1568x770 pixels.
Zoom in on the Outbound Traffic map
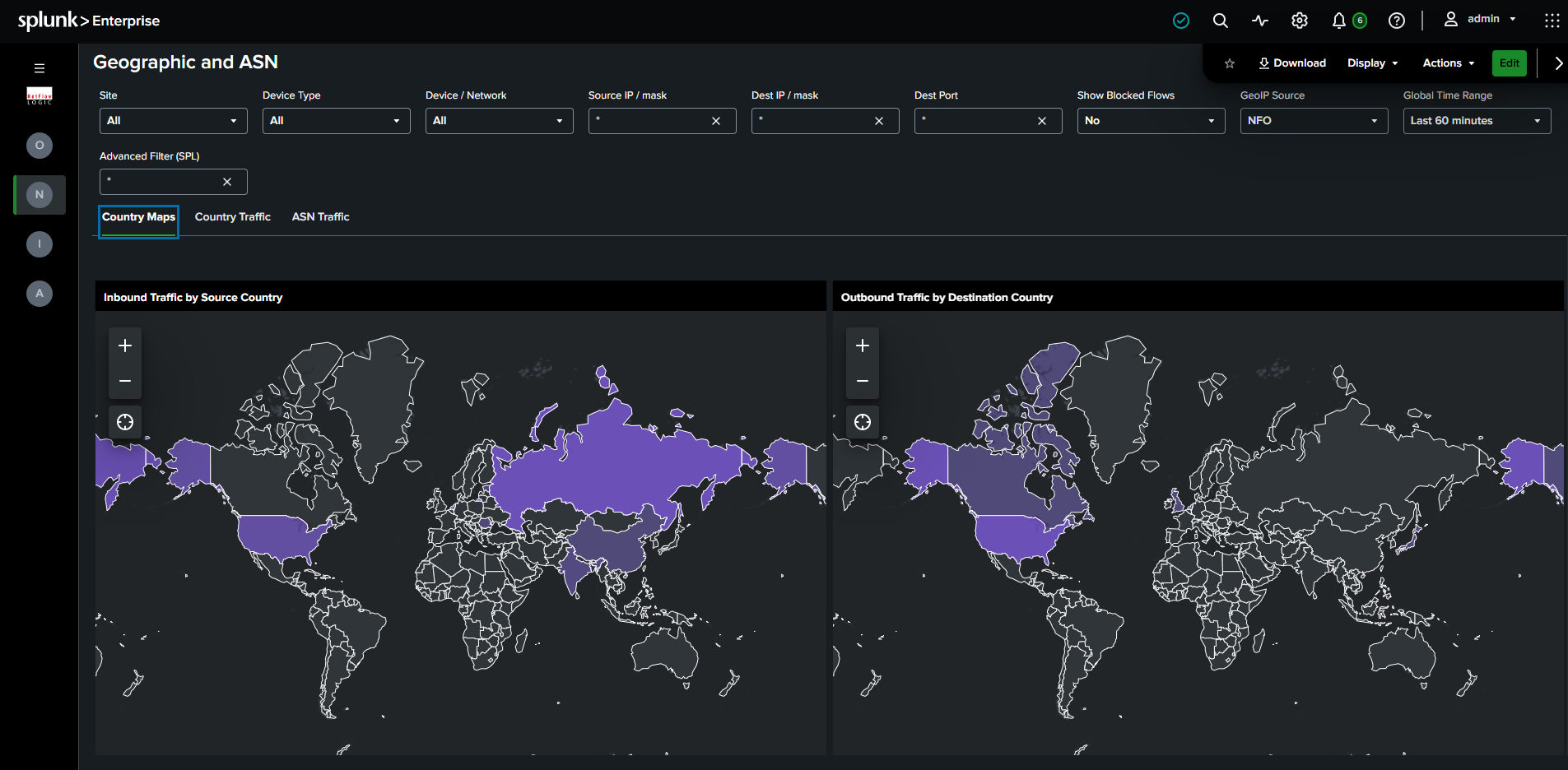(863, 346)
